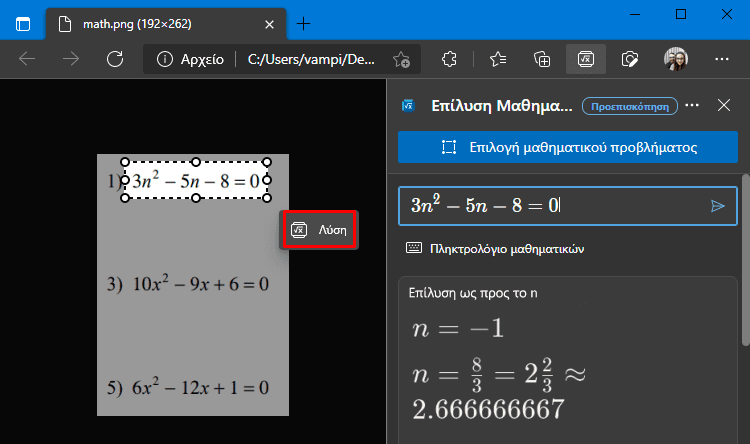The width and height of the screenshot is (750, 444).
Task: Toggle the Math Solver toolbar button
Action: coord(586,59)
